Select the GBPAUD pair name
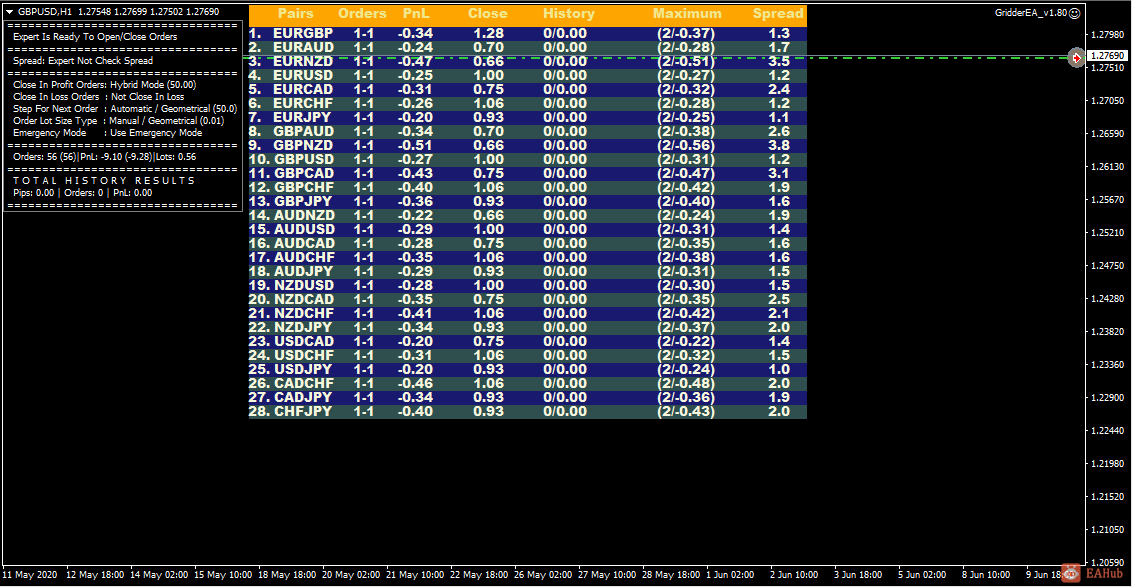The width and height of the screenshot is (1132, 588). point(303,131)
